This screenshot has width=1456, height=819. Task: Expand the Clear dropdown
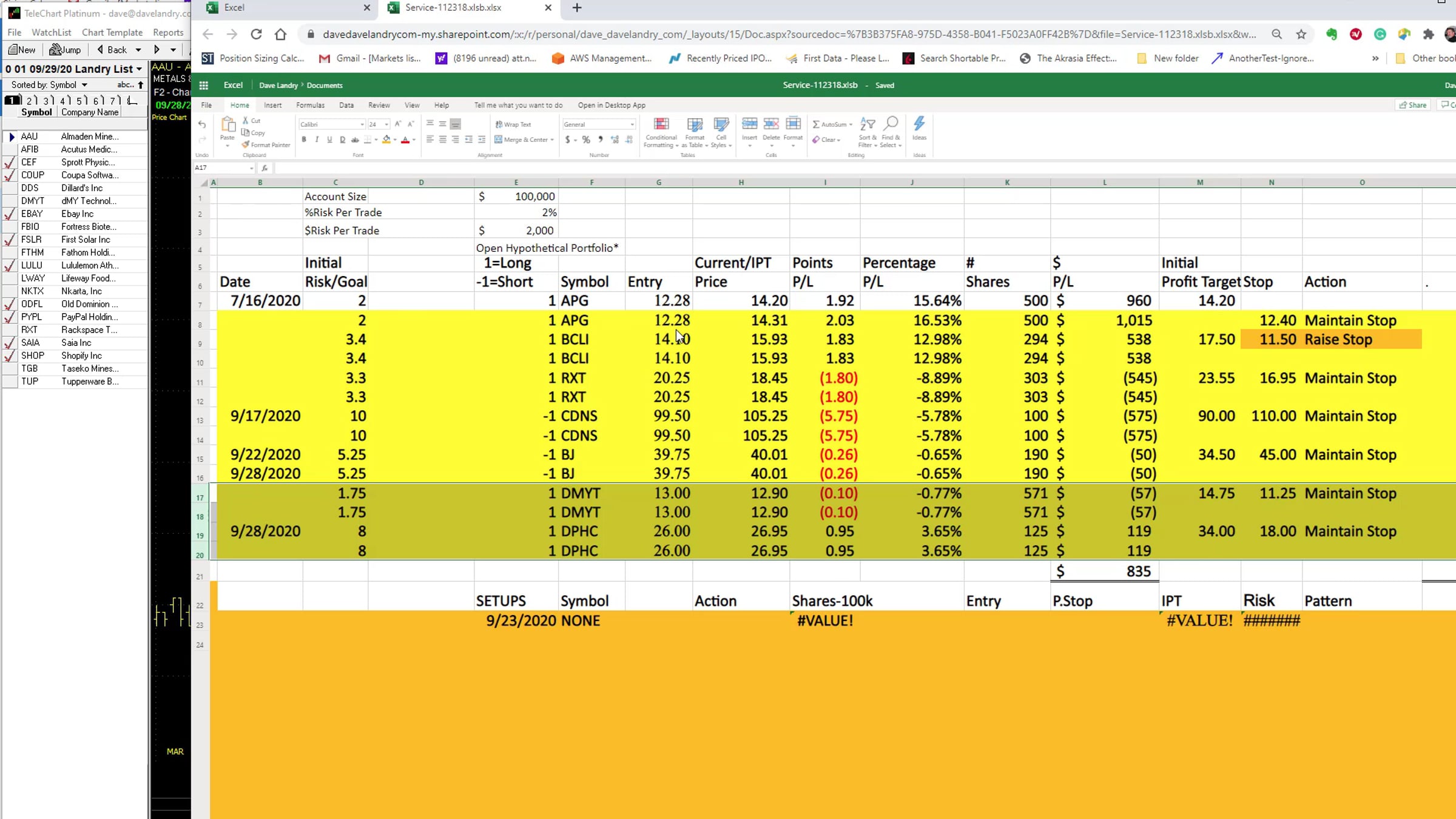838,140
